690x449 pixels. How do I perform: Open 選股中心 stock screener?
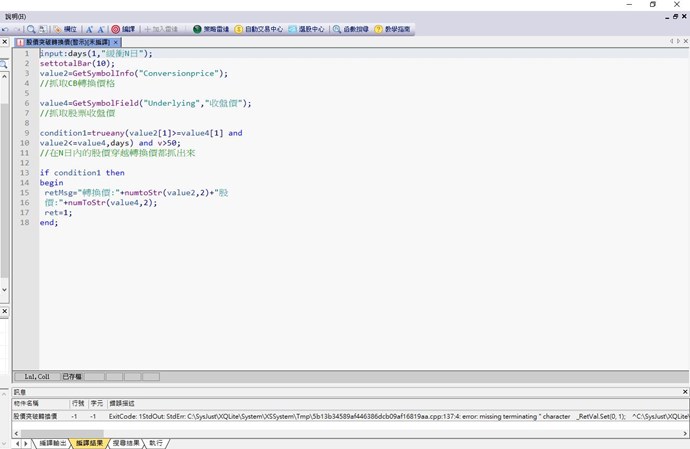point(306,30)
